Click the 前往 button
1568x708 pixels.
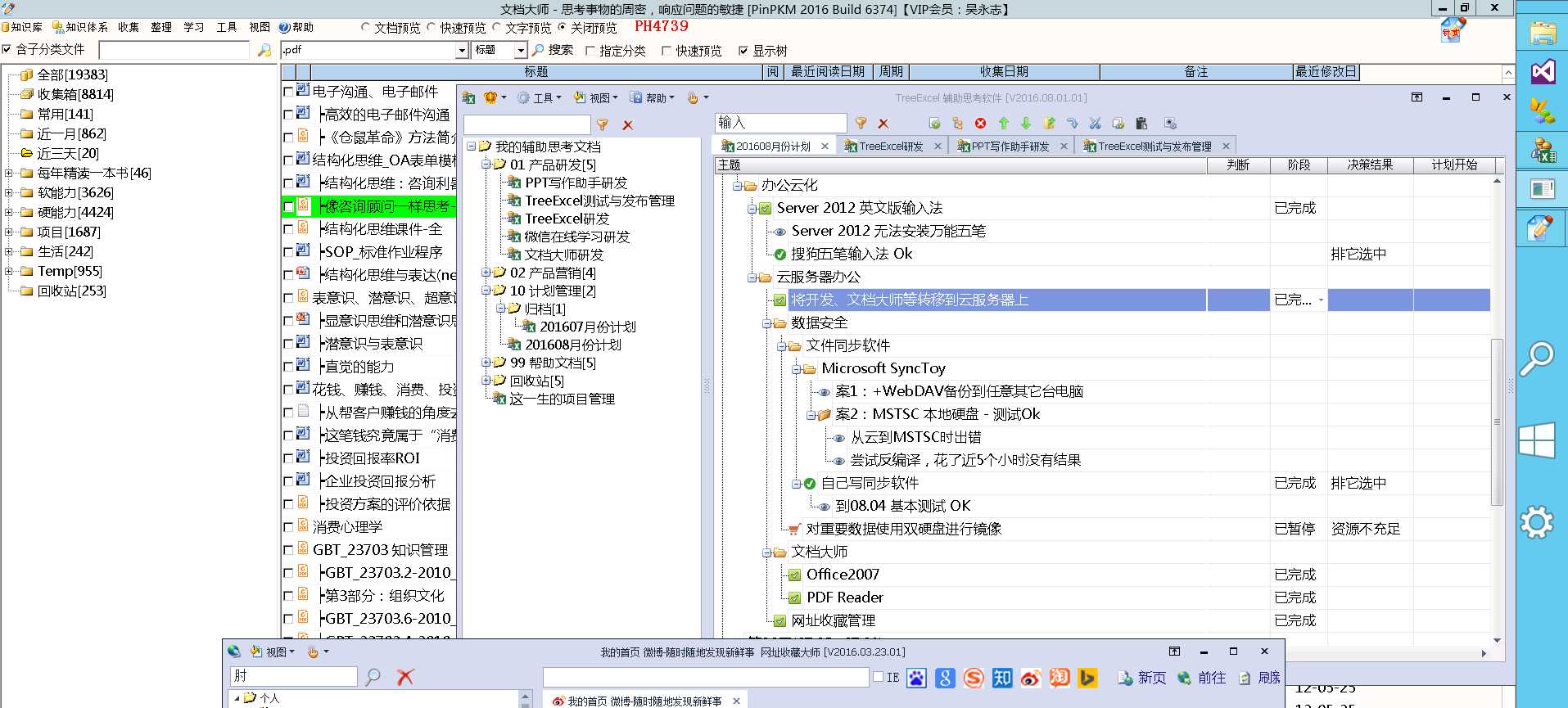pyautogui.click(x=1202, y=678)
